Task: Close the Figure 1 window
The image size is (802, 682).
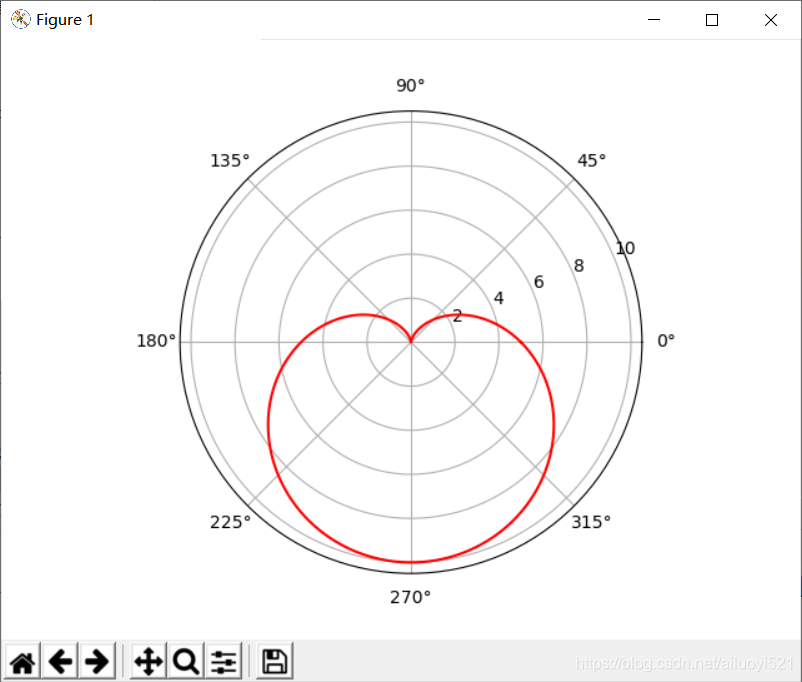Action: click(771, 19)
